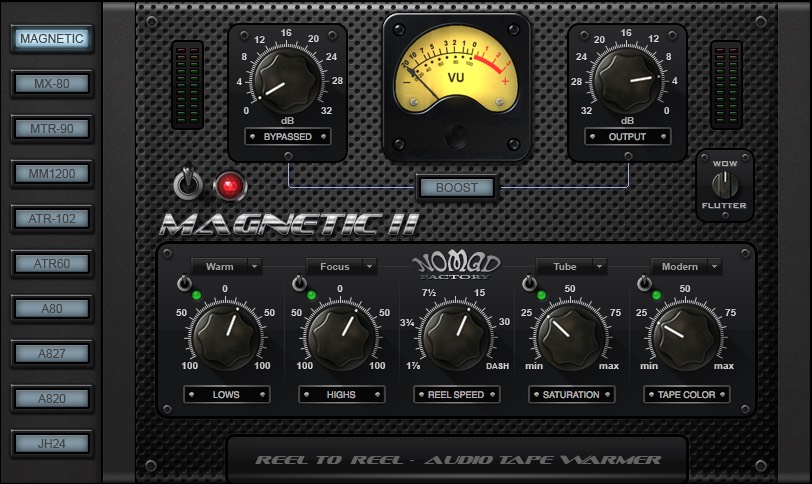Click the 30 reel speed marking
Viewport: 812px width, 484px height.
tap(504, 321)
